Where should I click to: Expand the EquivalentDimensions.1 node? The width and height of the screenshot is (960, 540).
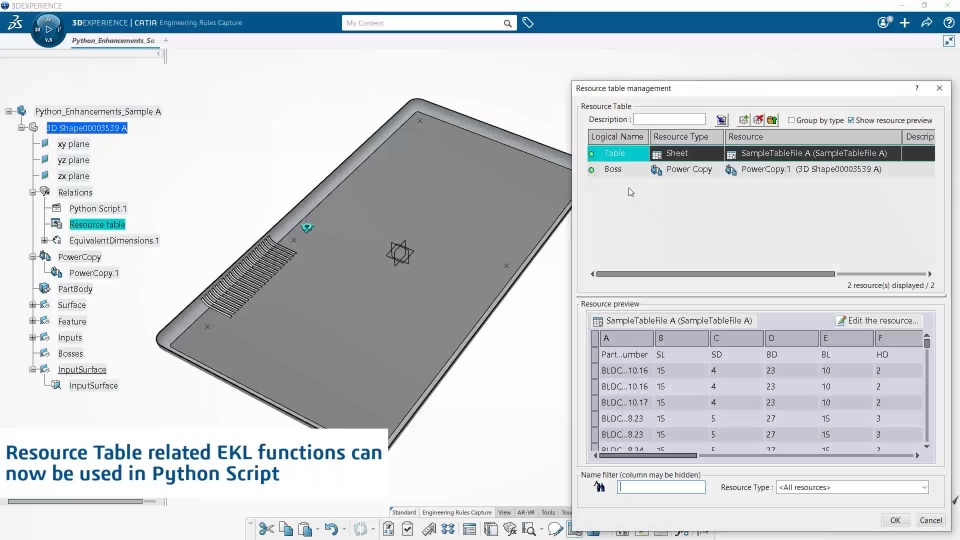coord(44,241)
